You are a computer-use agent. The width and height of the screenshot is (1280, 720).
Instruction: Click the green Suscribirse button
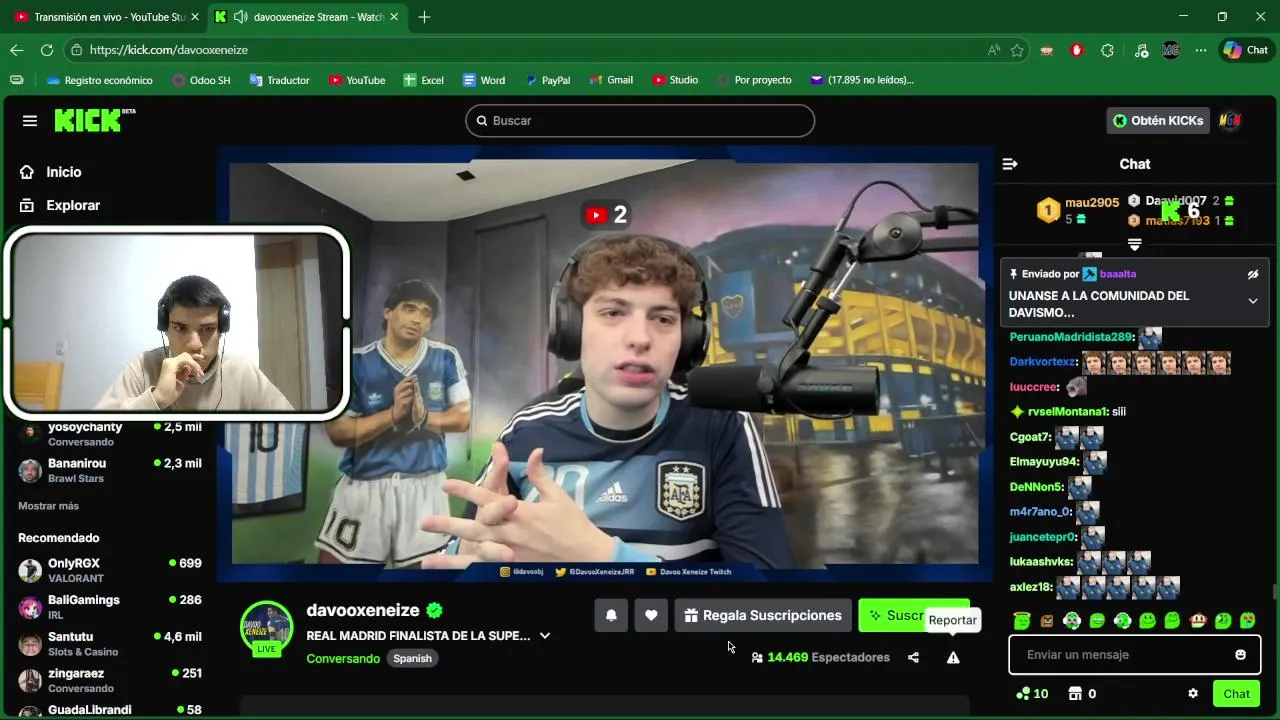tap(913, 615)
